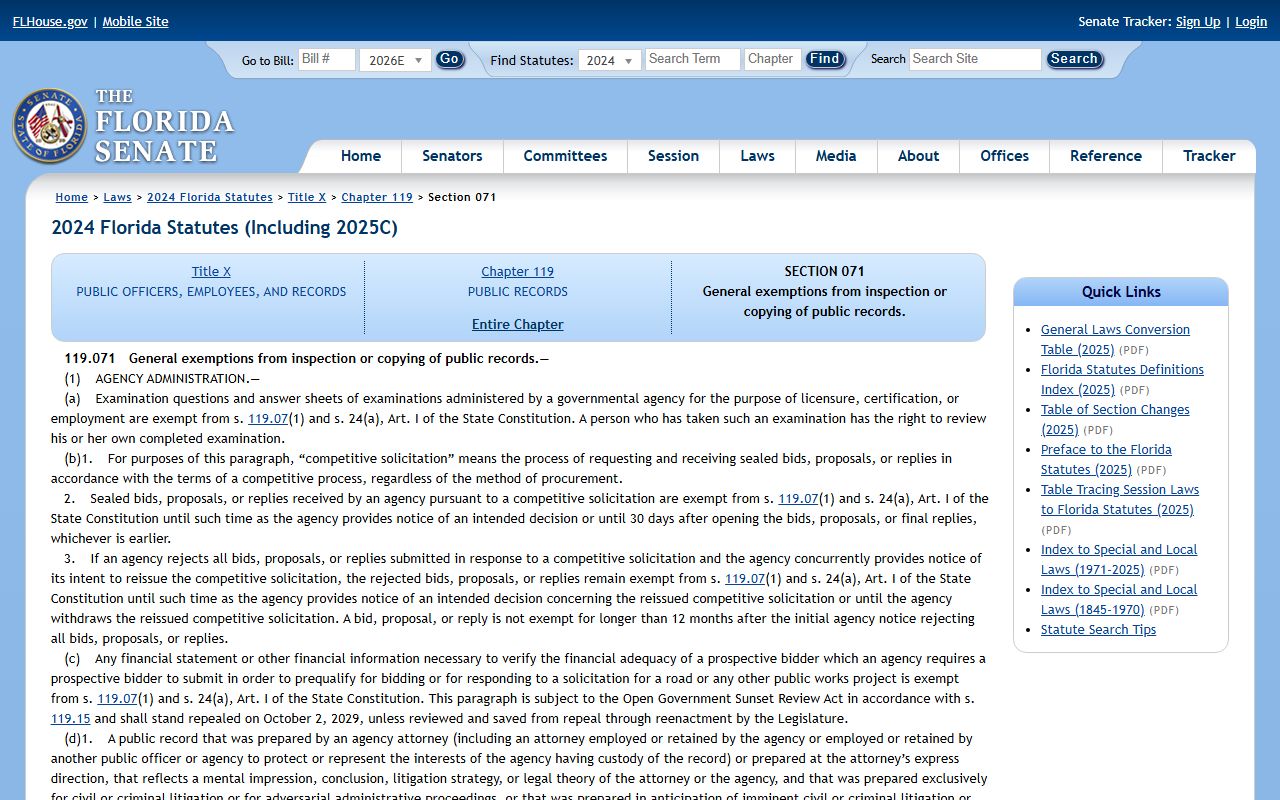The width and height of the screenshot is (1280, 800).
Task: Open the Home menu tab
Action: point(361,156)
